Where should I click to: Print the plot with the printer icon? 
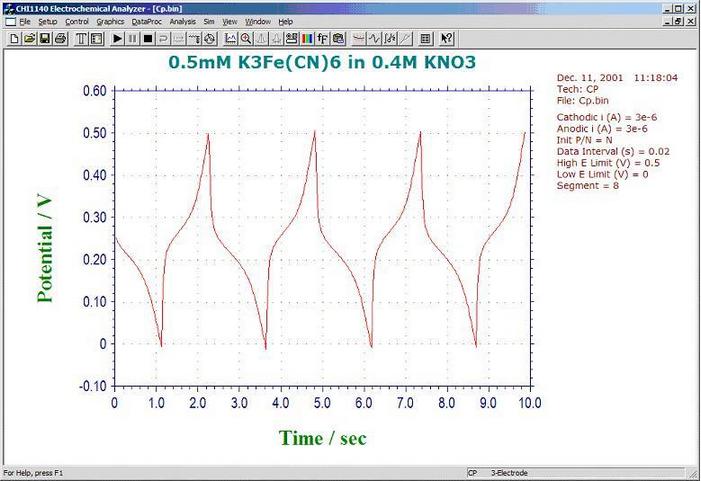(x=60, y=39)
